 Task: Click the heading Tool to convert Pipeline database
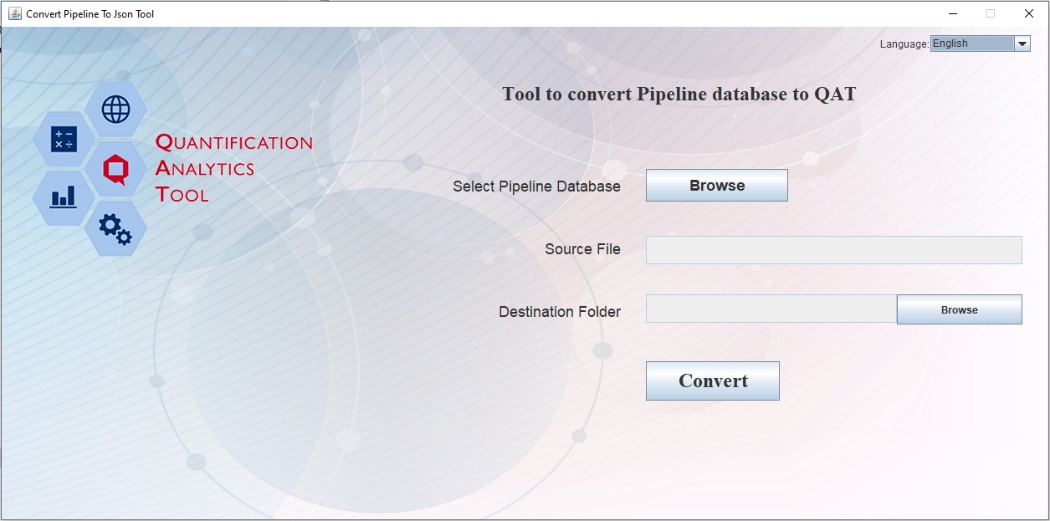(x=679, y=94)
